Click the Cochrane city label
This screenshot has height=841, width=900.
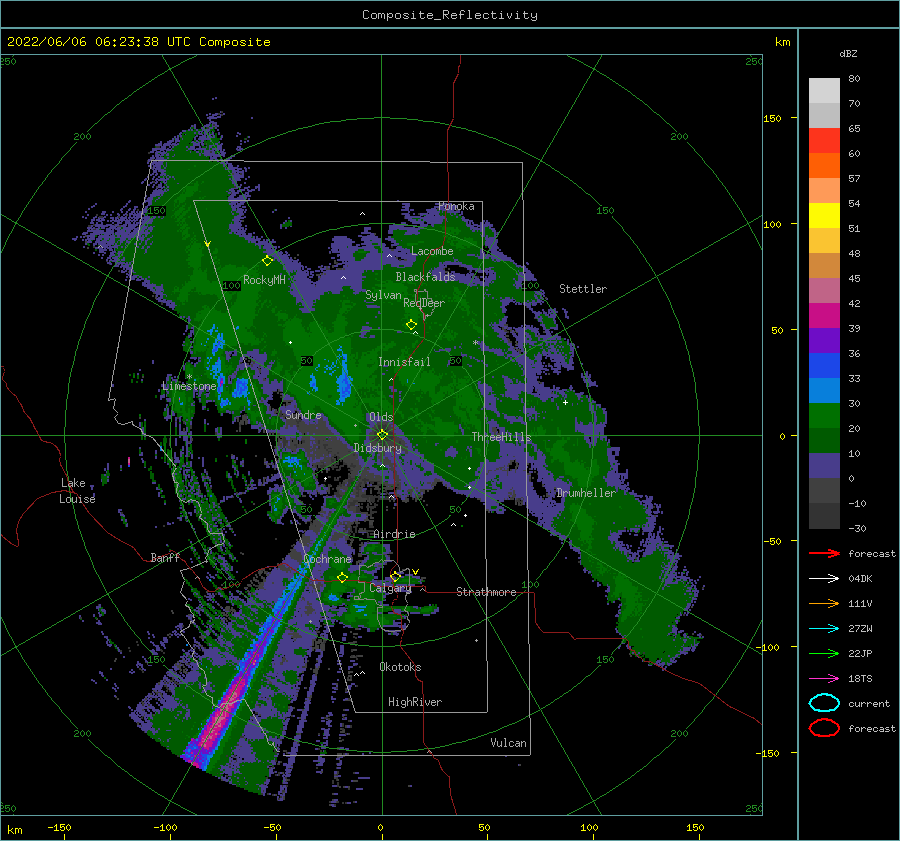click(x=327, y=559)
